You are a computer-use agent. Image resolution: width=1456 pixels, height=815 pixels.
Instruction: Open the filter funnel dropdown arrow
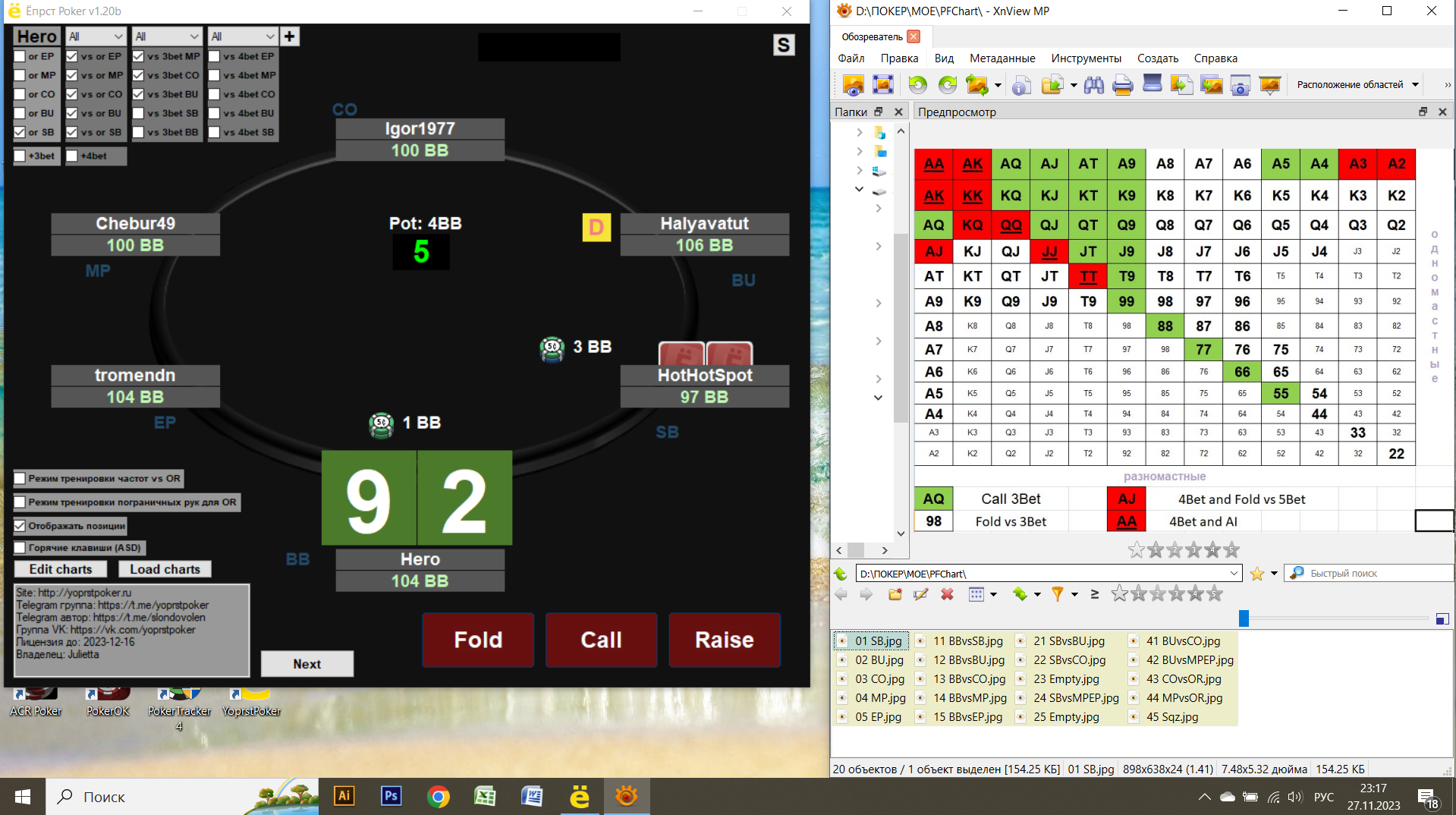[x=1074, y=594]
